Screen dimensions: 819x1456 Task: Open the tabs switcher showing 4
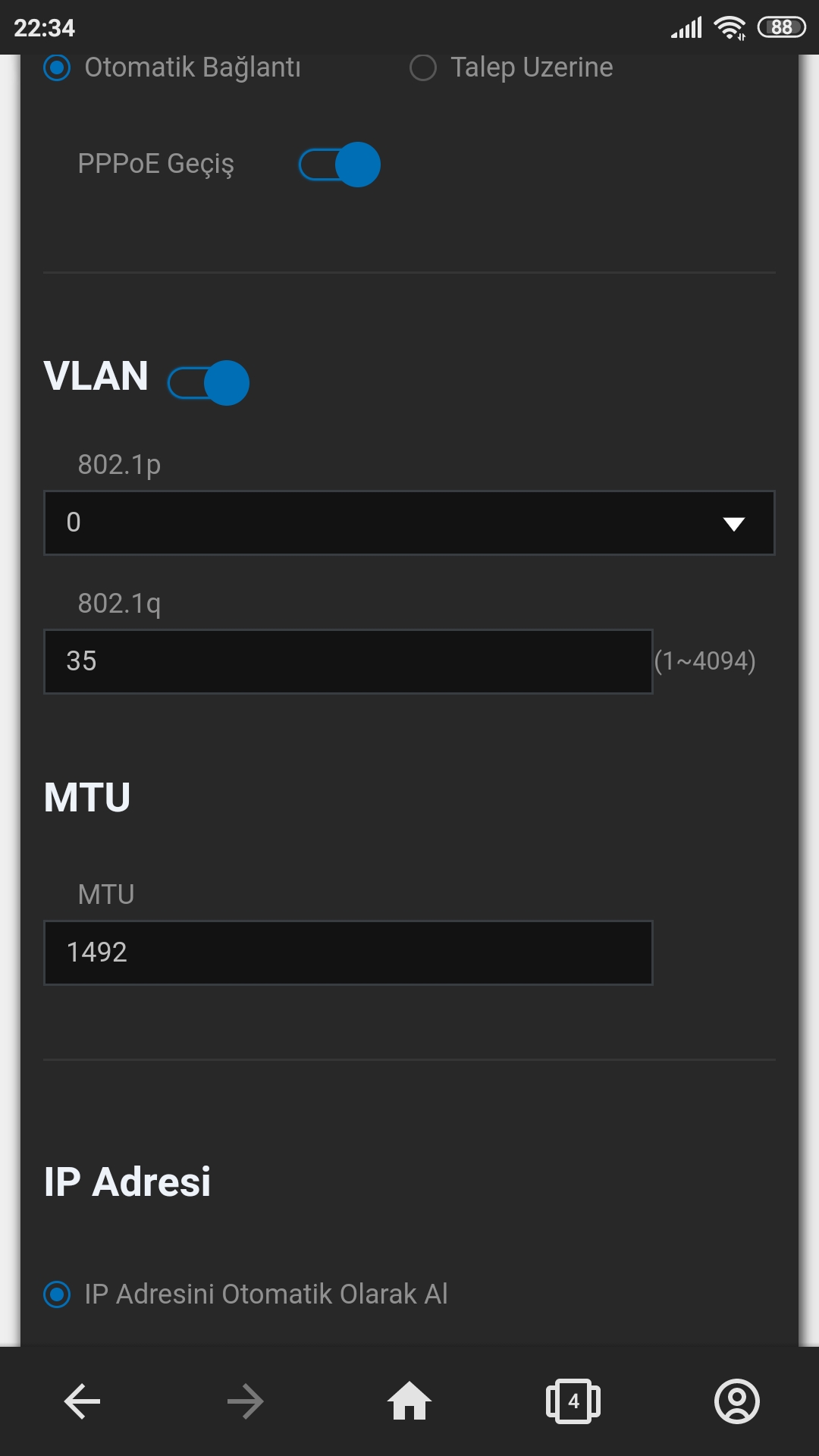(x=573, y=1401)
